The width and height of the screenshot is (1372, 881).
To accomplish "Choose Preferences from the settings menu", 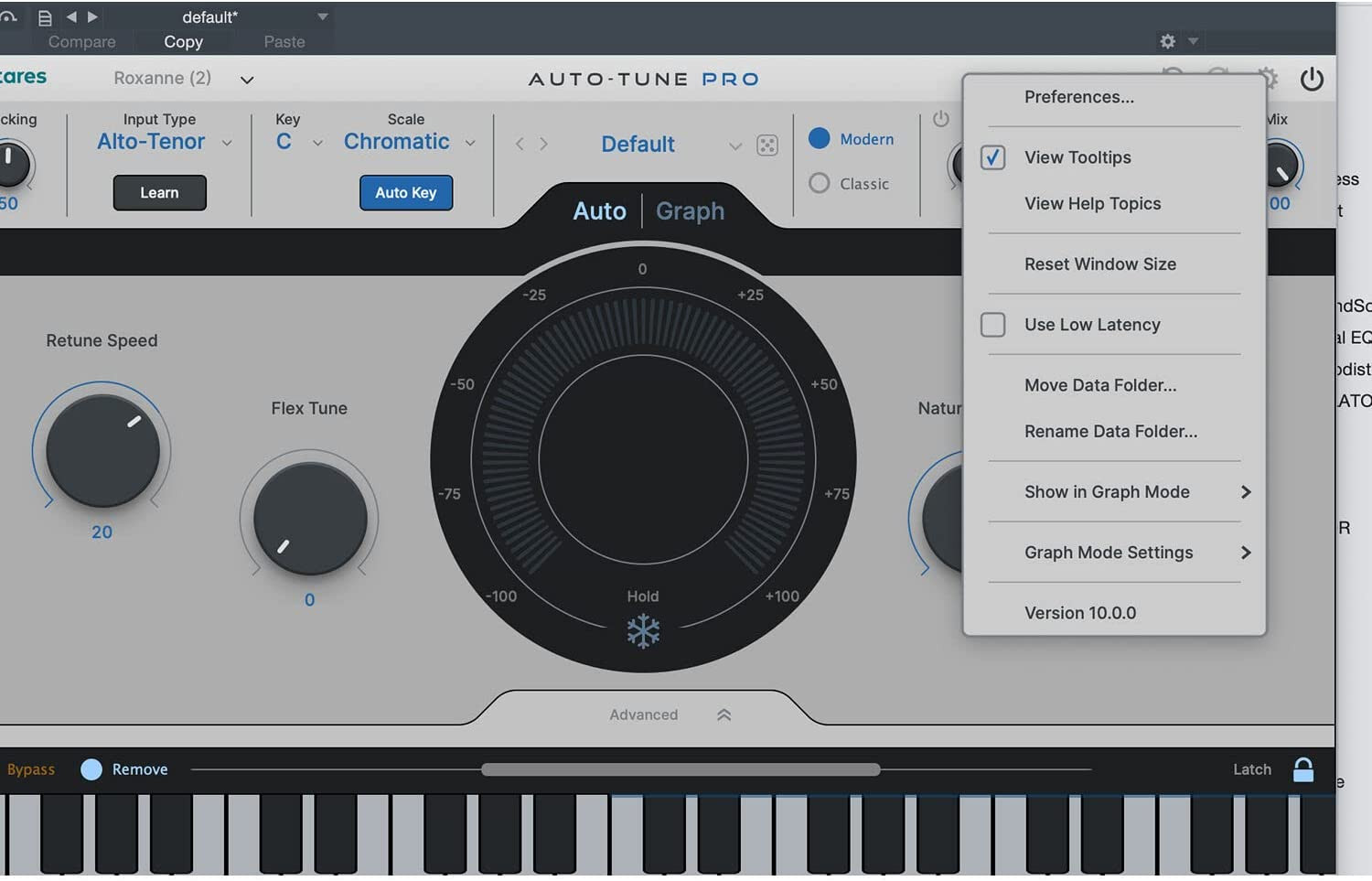I will (1079, 97).
